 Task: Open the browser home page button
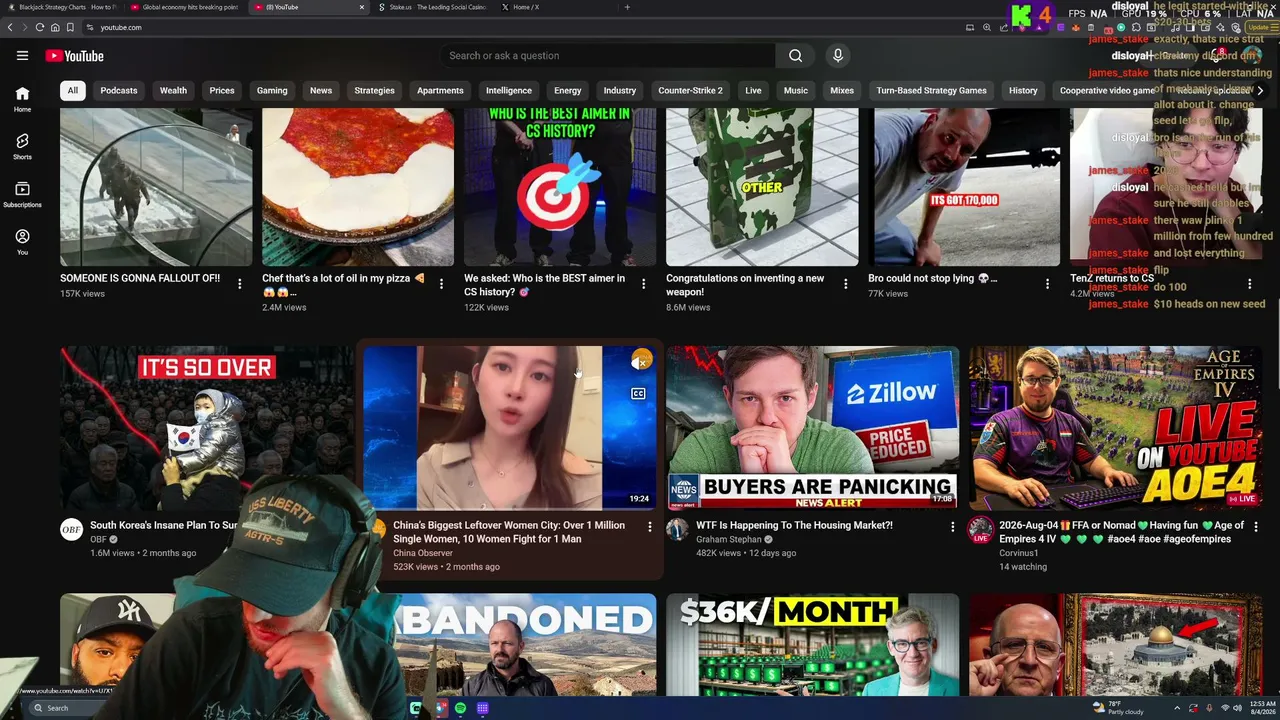coord(55,27)
